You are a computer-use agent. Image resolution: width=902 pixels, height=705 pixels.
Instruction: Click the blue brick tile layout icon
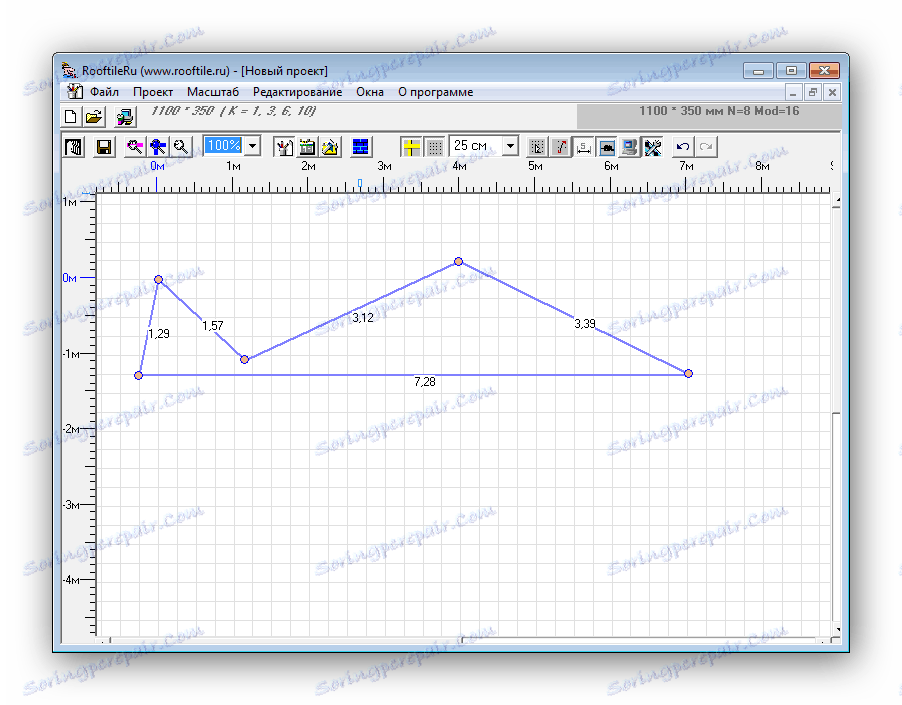tap(361, 147)
